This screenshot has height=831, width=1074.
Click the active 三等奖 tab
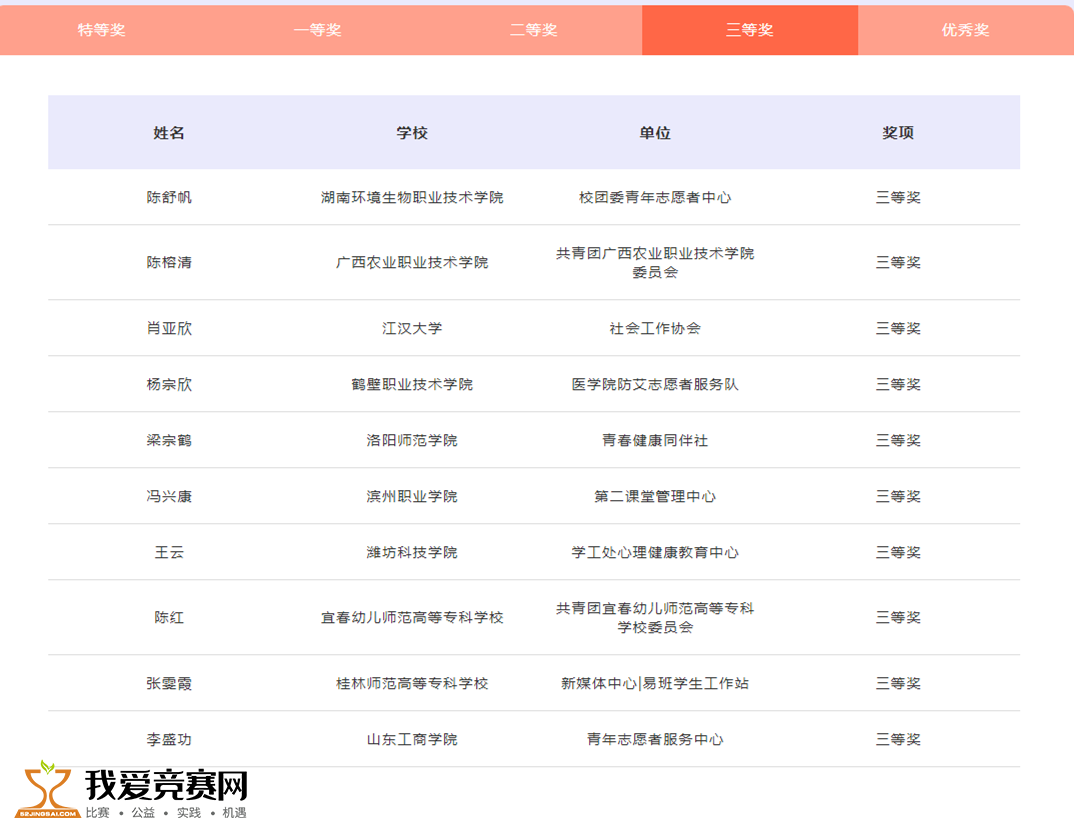click(750, 30)
